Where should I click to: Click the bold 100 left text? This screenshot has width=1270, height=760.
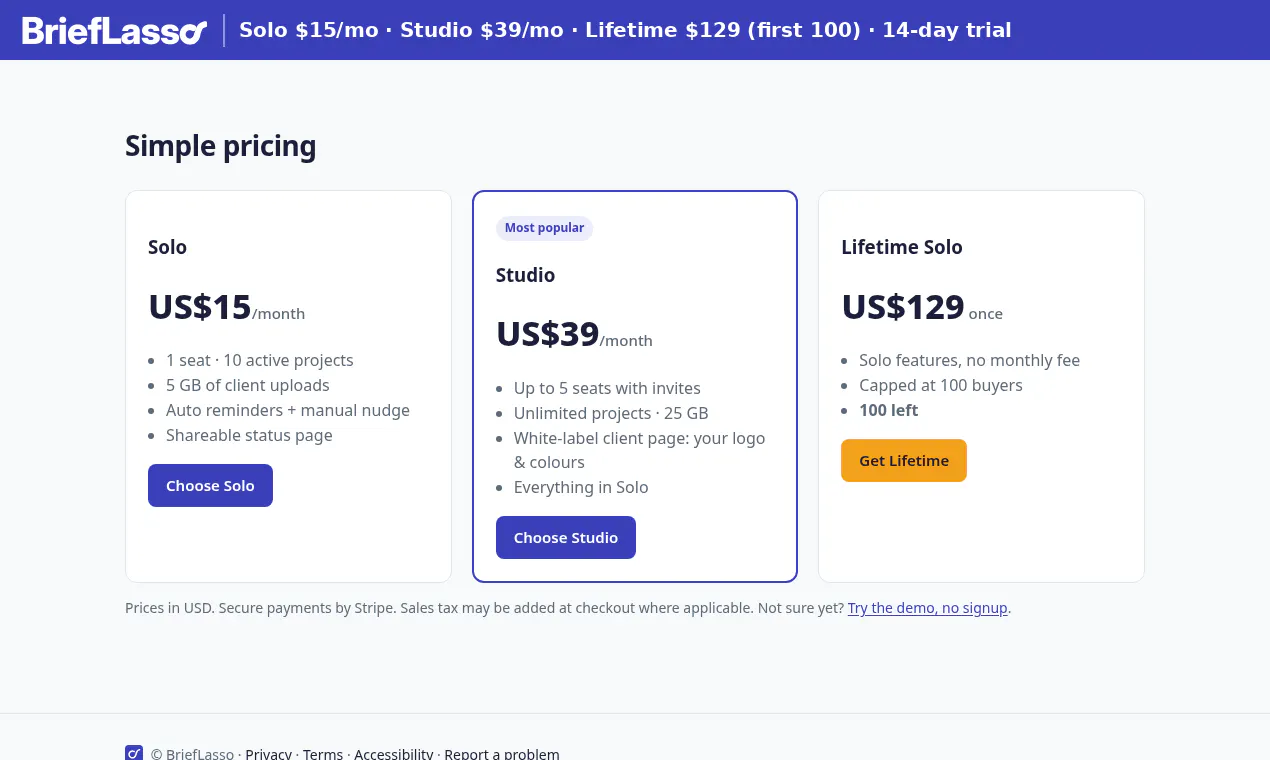point(888,410)
